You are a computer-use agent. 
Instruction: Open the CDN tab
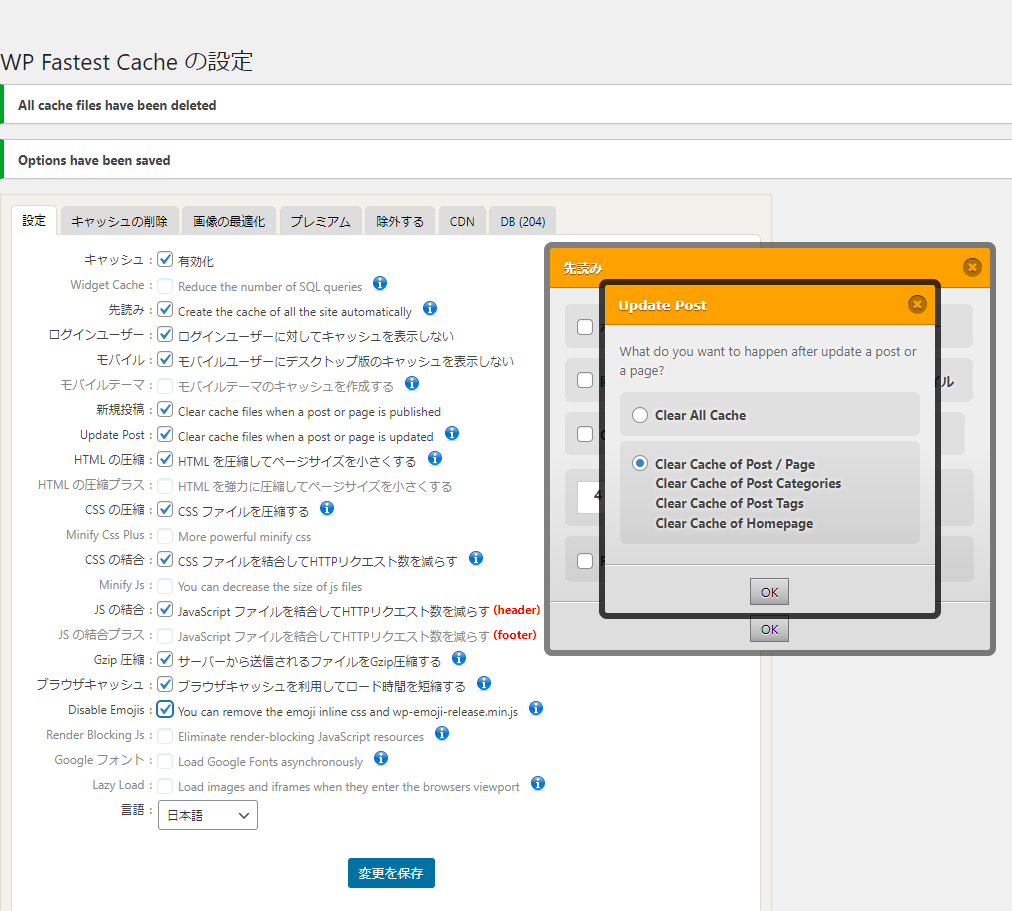tap(462, 221)
